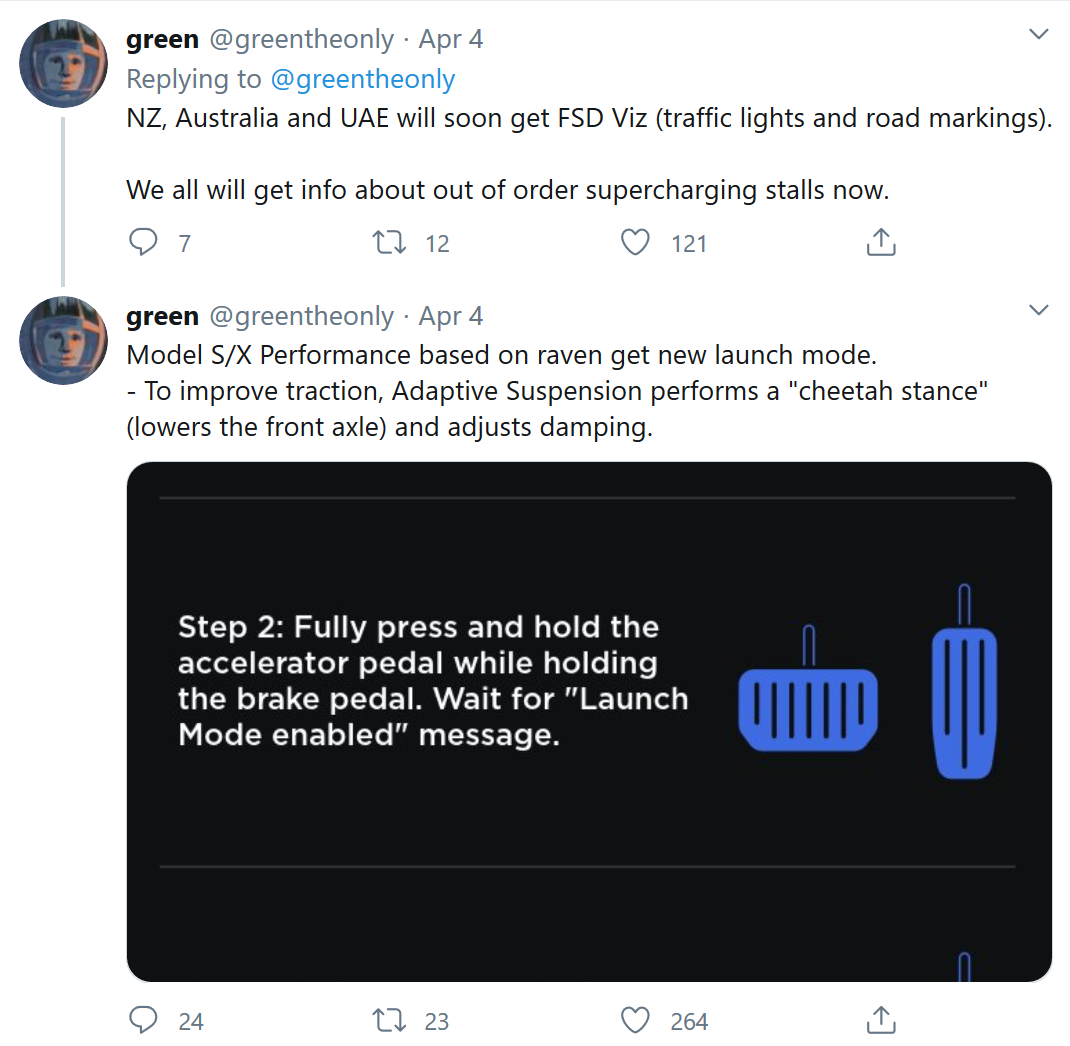This screenshot has height=1046, width=1070.
Task: Click the @greentheonly handle on second tweet
Action: click(x=301, y=316)
